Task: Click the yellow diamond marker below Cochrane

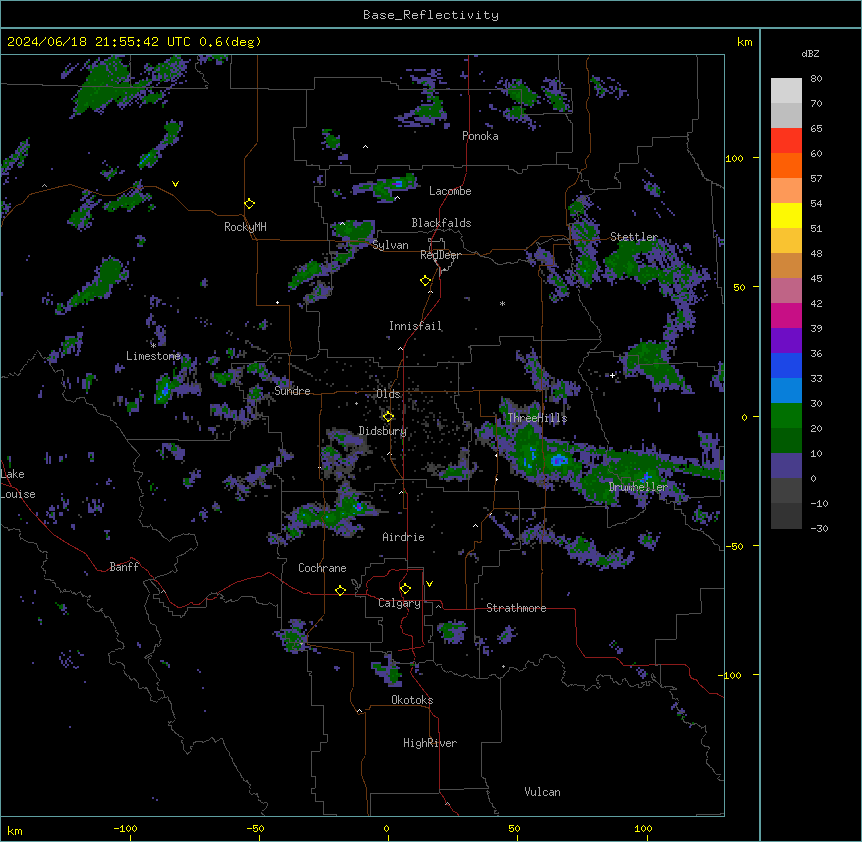Action: tap(340, 590)
